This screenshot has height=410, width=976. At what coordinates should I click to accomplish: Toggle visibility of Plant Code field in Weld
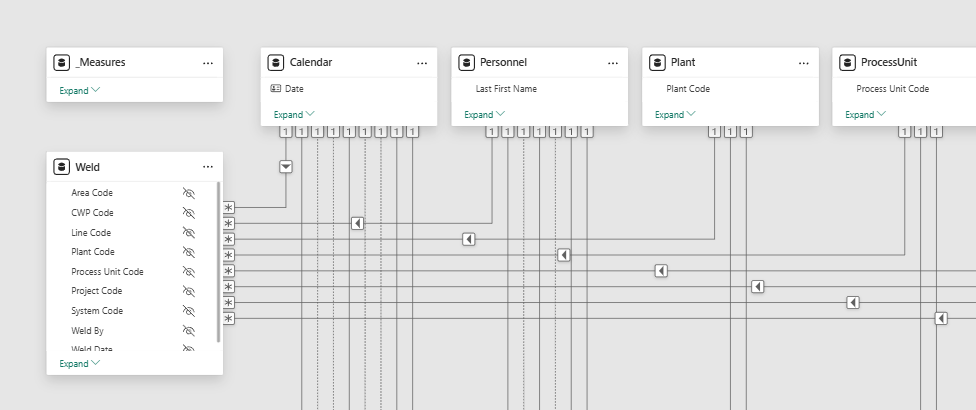tap(189, 252)
